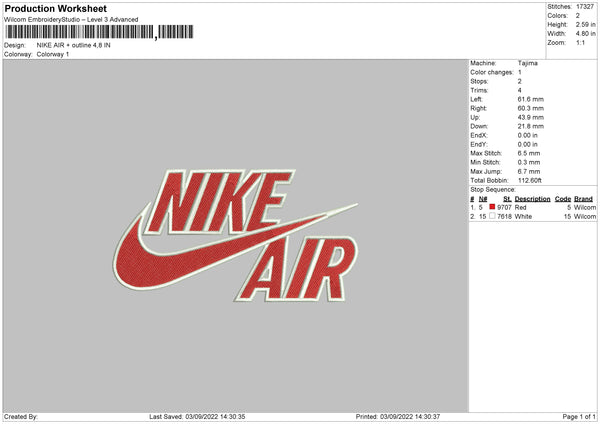Click the 'Trims:' label
The width and height of the screenshot is (600, 424).
pyautogui.click(x=479, y=90)
